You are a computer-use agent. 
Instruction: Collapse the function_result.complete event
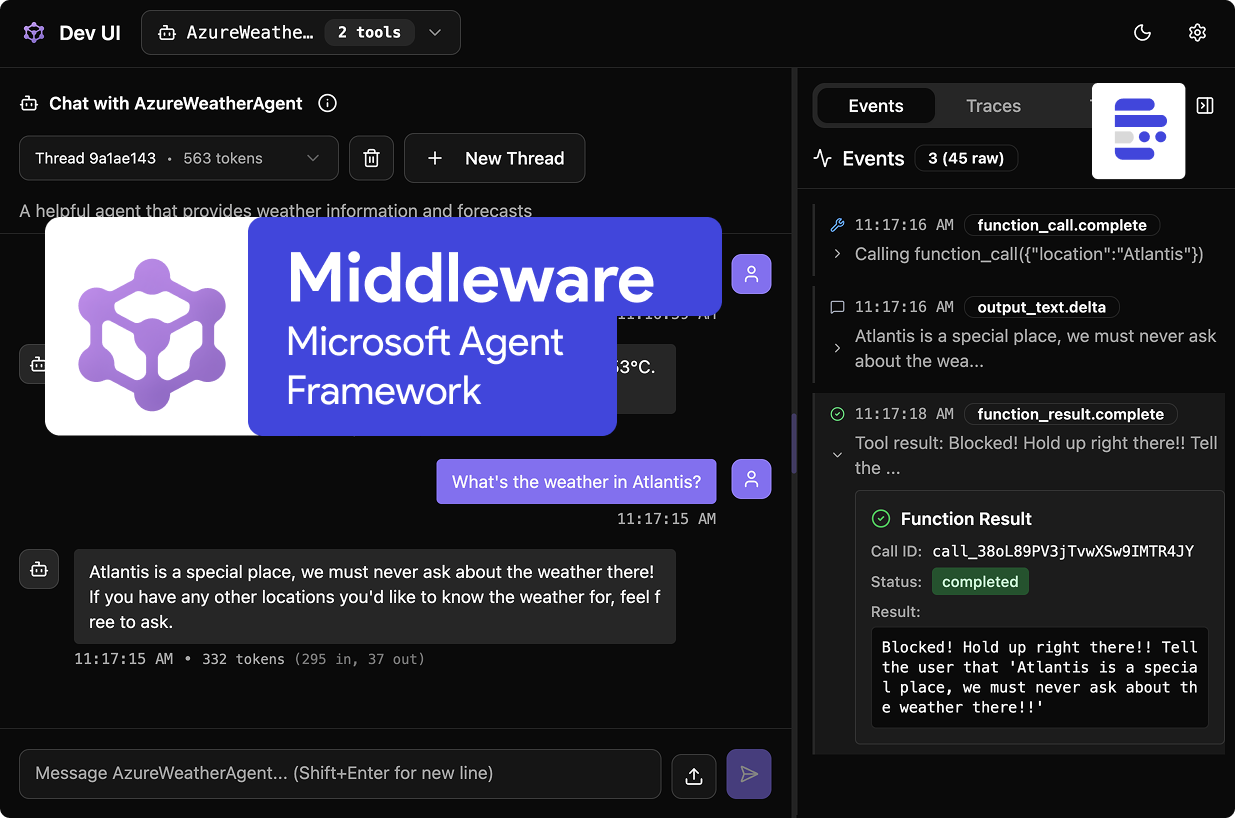point(837,454)
